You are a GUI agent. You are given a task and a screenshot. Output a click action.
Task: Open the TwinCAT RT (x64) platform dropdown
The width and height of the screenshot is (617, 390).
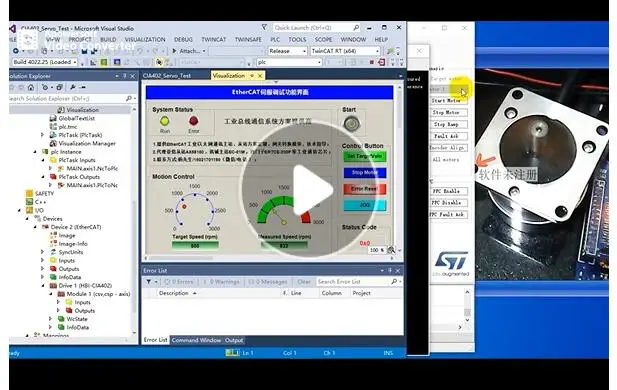tap(345, 51)
